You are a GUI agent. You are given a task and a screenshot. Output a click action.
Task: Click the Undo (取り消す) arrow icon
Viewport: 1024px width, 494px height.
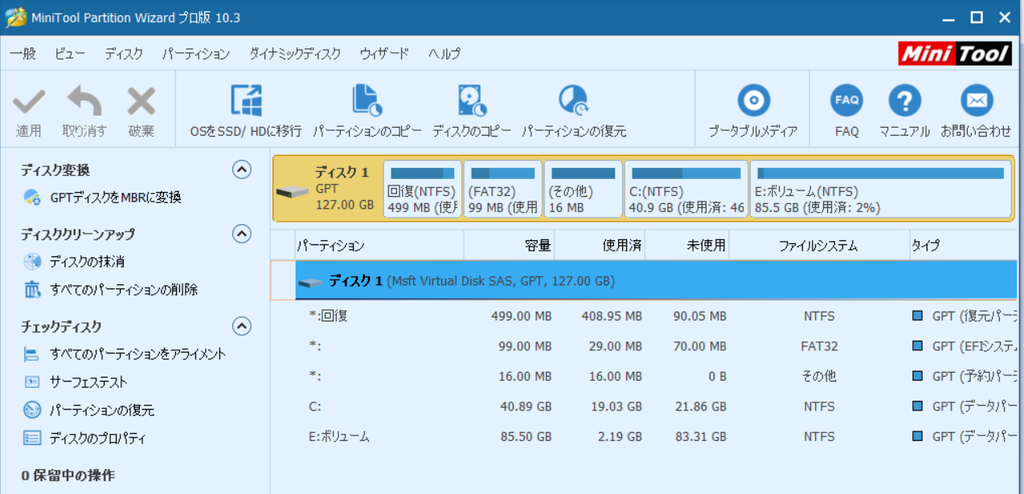(84, 101)
